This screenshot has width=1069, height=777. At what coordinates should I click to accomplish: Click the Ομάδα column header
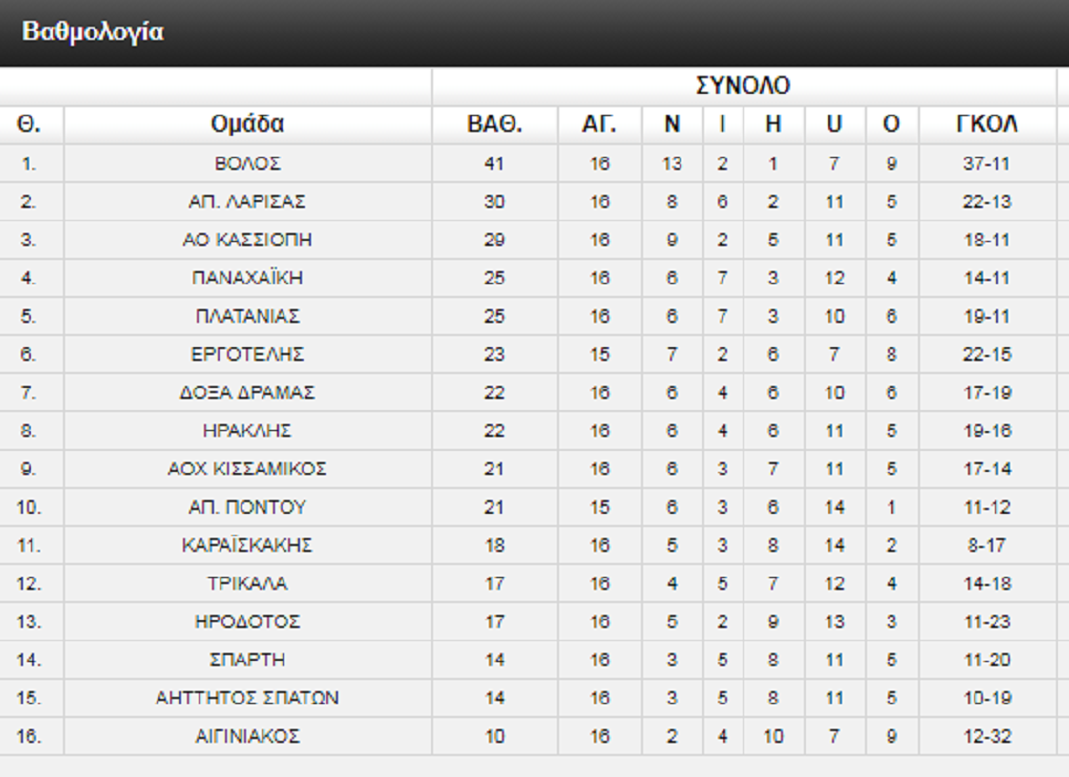(247, 125)
